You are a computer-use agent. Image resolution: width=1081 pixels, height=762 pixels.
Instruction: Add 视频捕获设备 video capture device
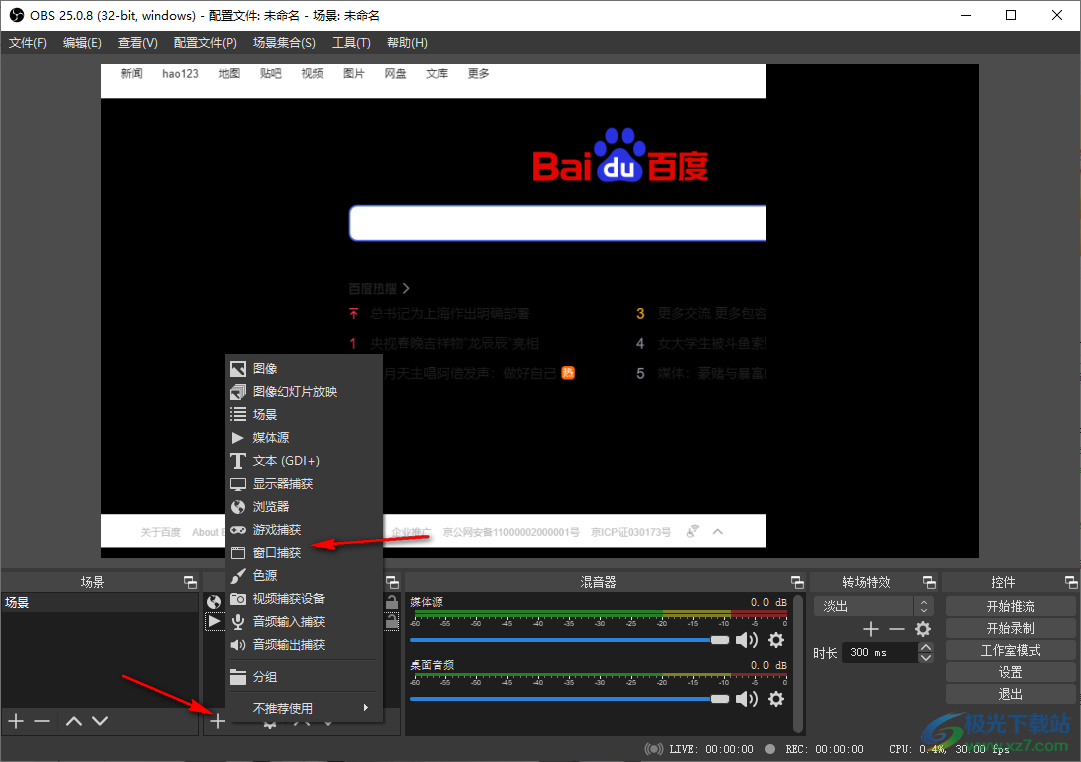[304, 599]
